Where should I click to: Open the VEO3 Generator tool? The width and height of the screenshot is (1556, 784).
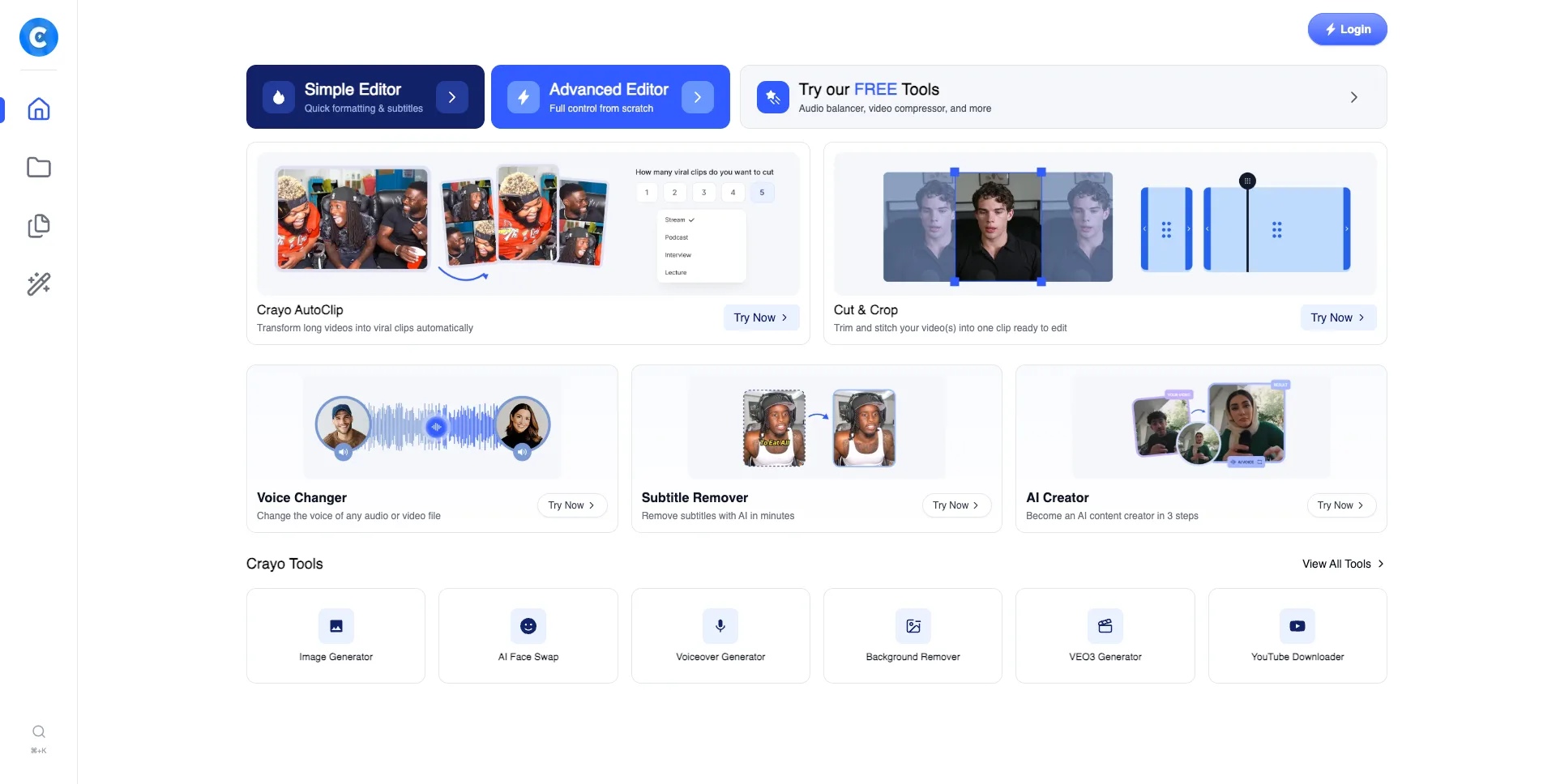(x=1105, y=636)
